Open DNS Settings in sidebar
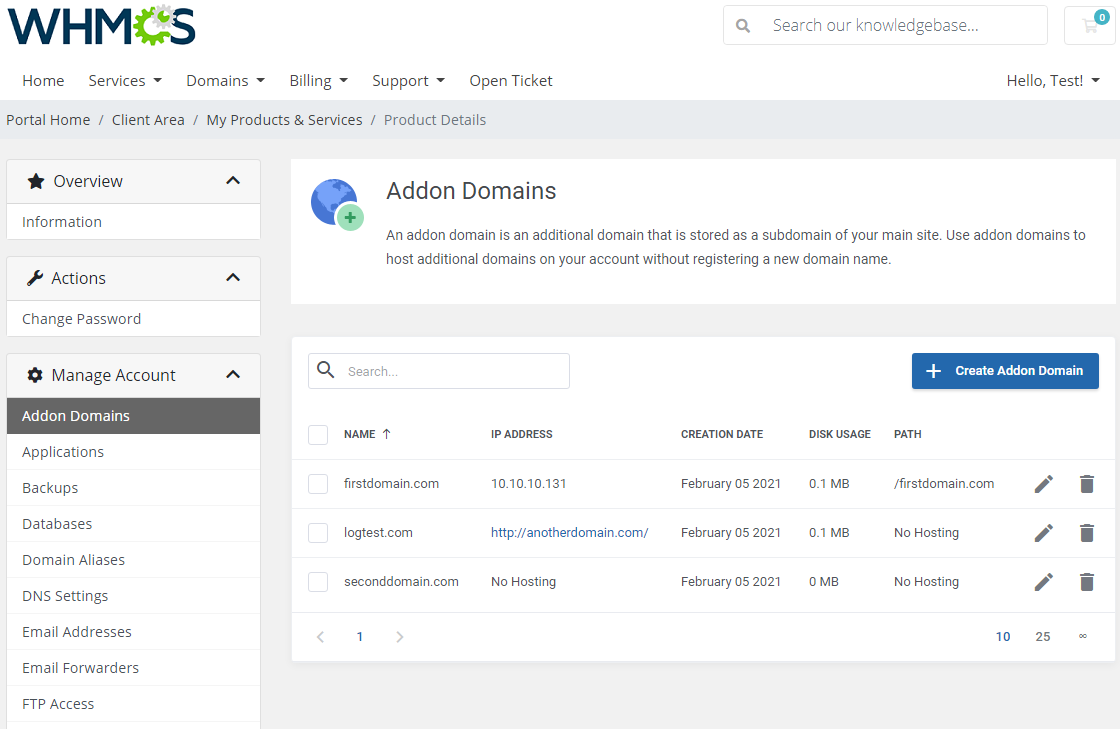The height and width of the screenshot is (729, 1120). [134, 596]
